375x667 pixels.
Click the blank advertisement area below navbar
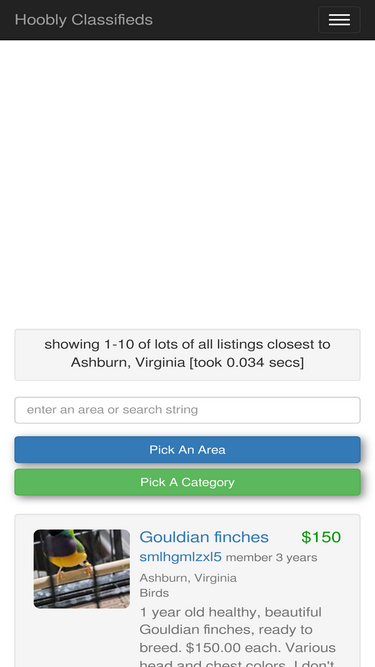tap(188, 183)
